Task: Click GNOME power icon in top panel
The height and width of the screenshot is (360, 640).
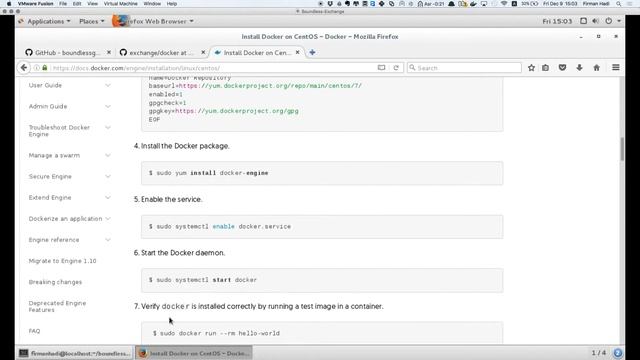Action: coord(609,21)
